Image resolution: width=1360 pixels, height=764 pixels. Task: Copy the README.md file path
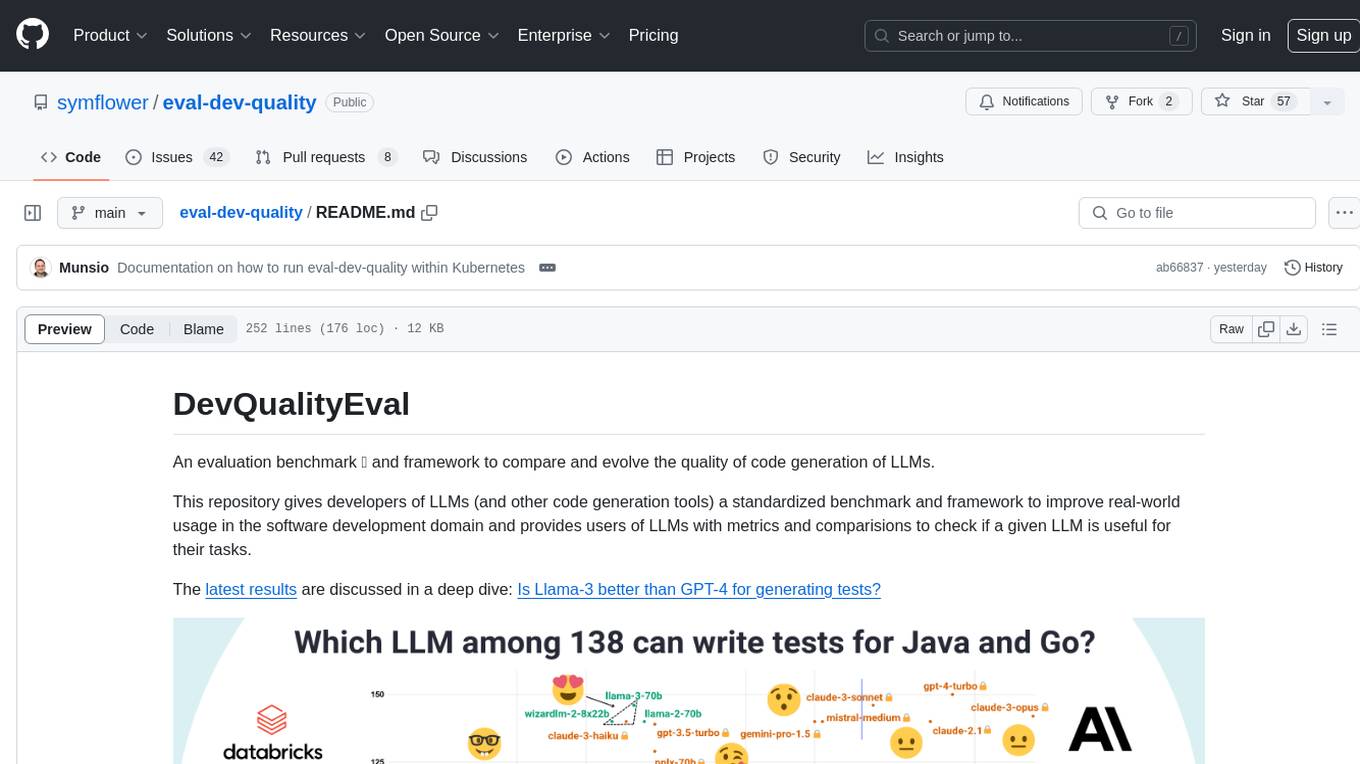click(430, 213)
